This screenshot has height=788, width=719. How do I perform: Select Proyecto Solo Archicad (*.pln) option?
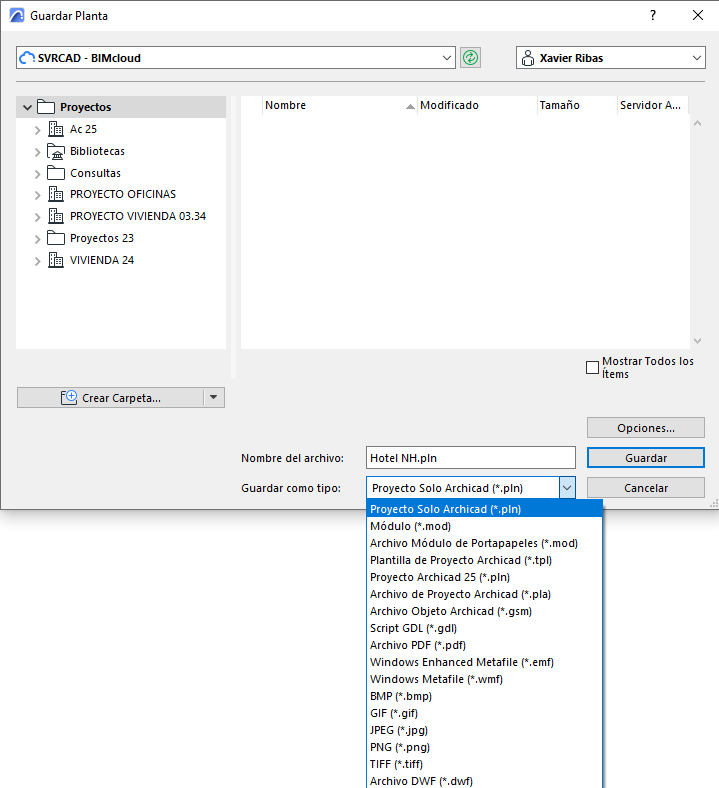point(485,509)
